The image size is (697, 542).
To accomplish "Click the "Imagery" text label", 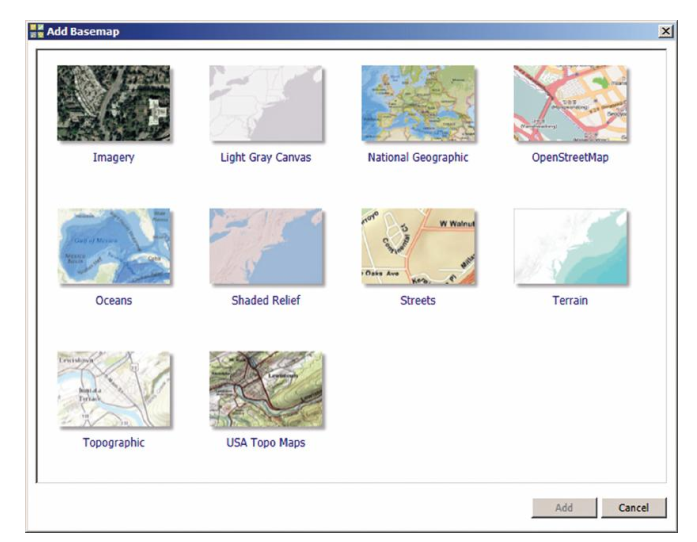I will [x=113, y=158].
